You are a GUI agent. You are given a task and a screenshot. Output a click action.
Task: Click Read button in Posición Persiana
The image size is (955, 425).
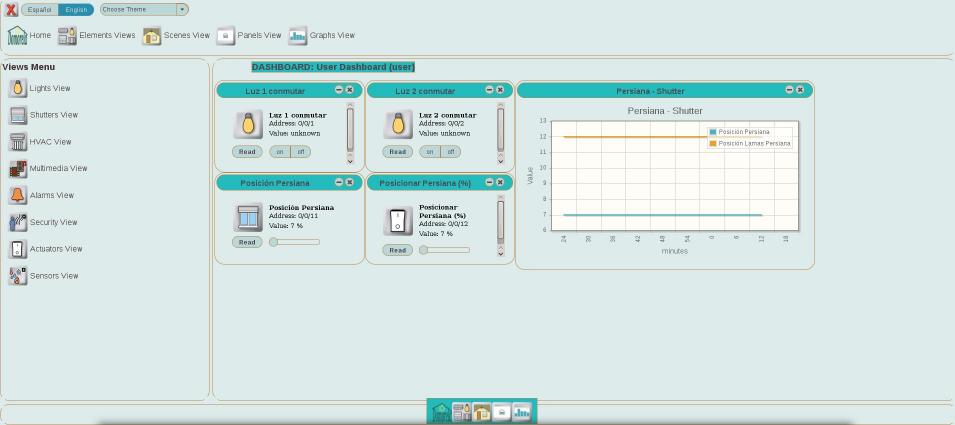(247, 242)
